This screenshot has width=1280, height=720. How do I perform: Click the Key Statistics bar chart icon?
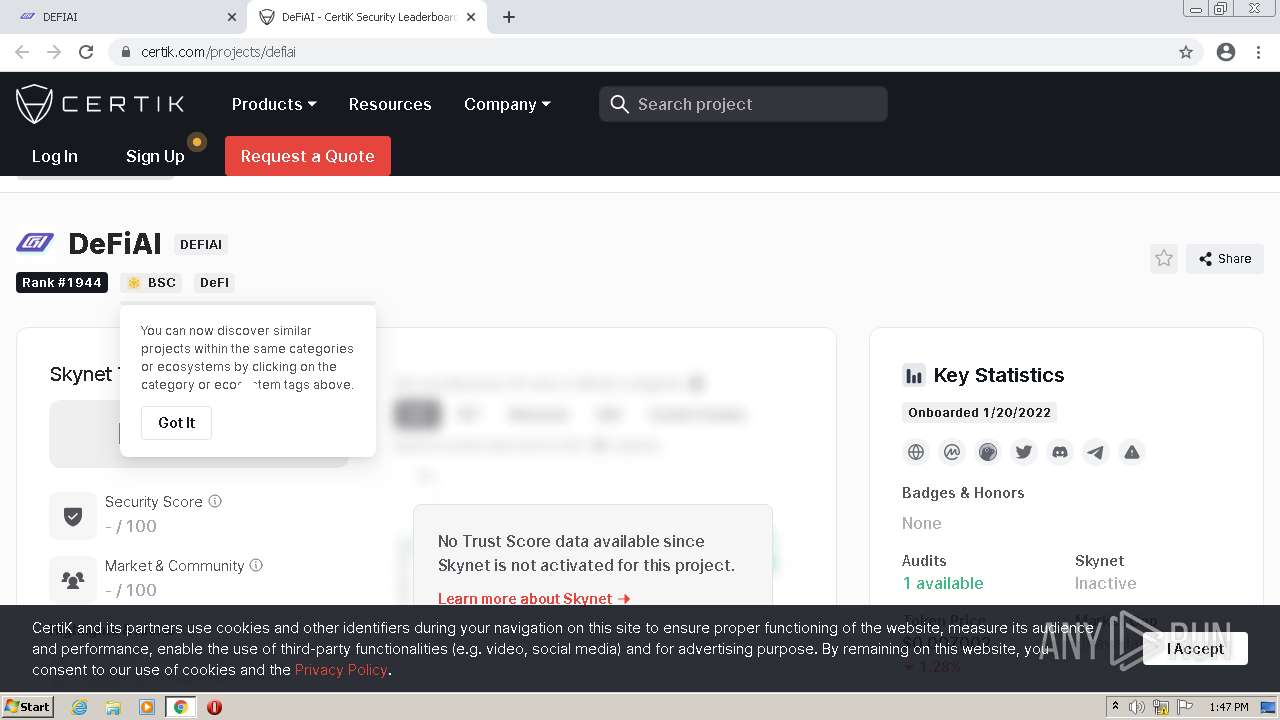[x=914, y=375]
